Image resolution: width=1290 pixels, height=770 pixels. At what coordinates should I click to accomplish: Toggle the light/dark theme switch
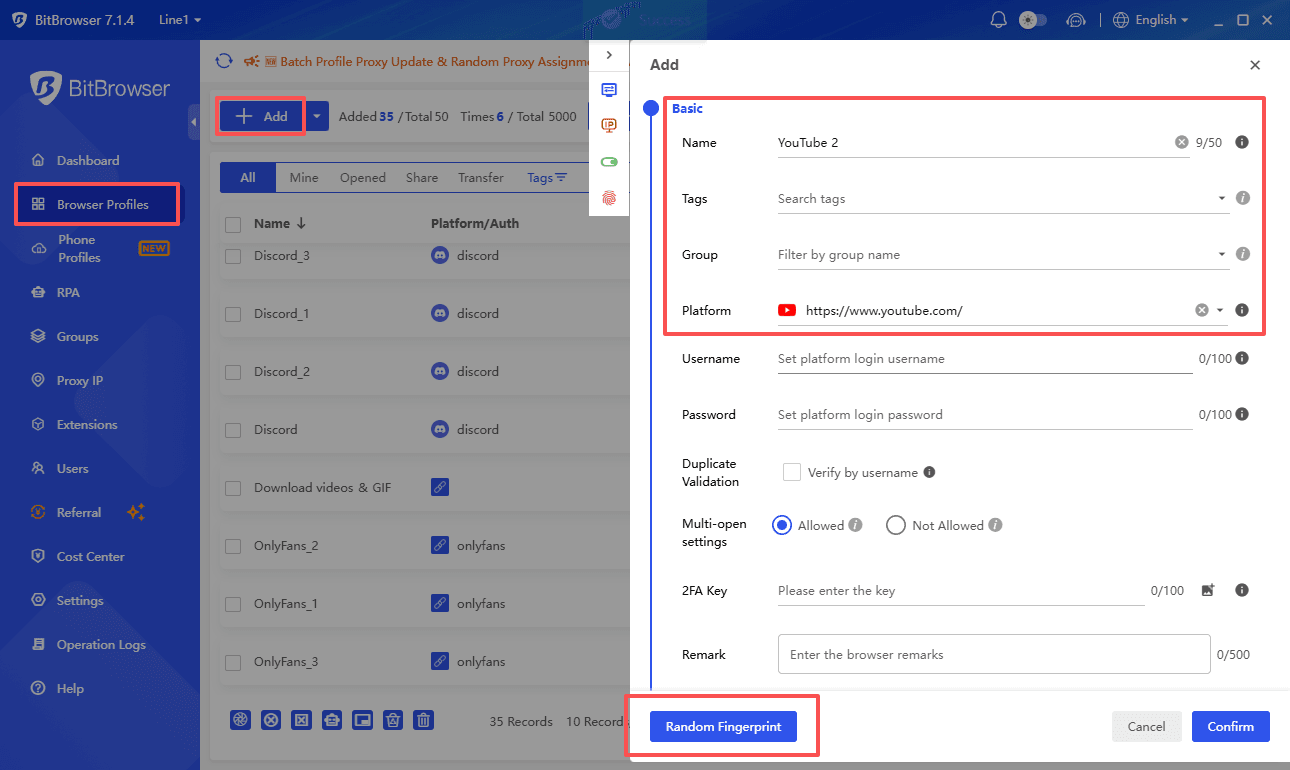1033,20
